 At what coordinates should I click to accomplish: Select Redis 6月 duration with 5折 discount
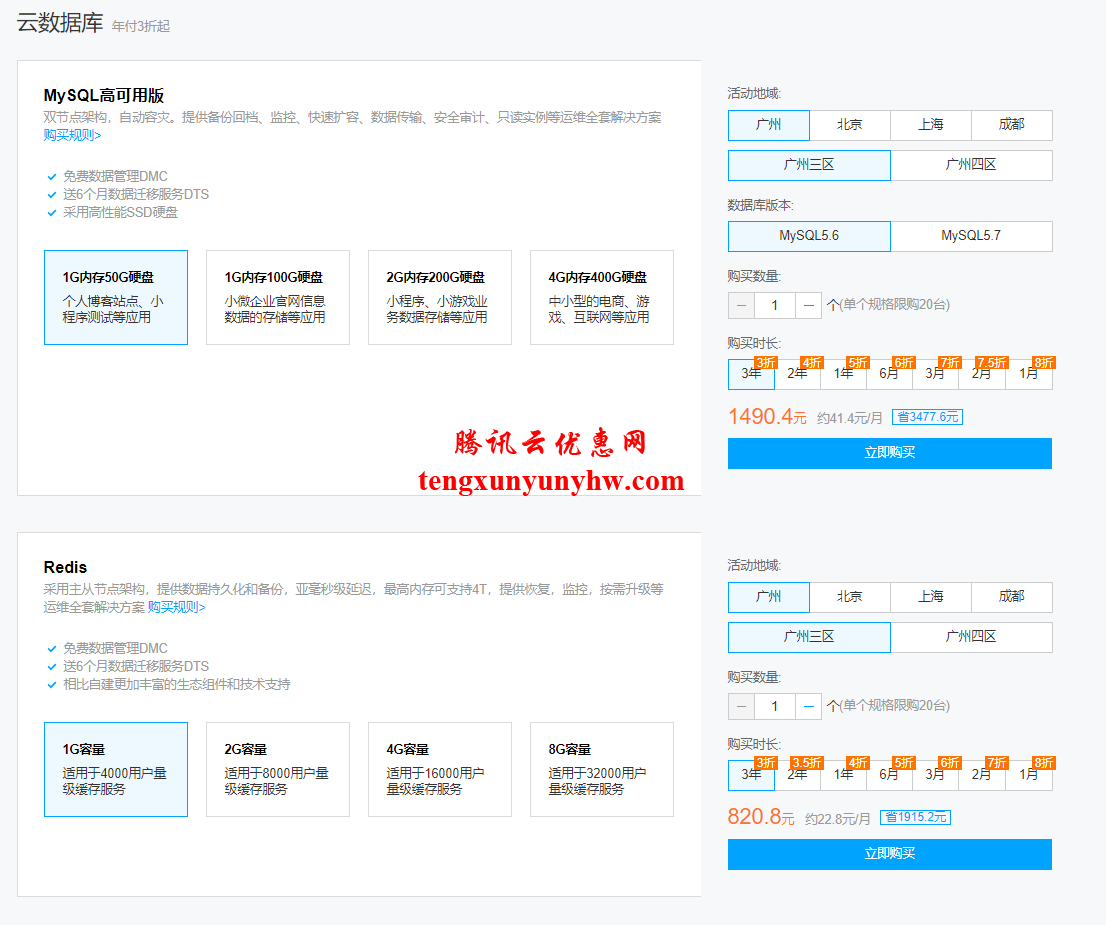[889, 775]
